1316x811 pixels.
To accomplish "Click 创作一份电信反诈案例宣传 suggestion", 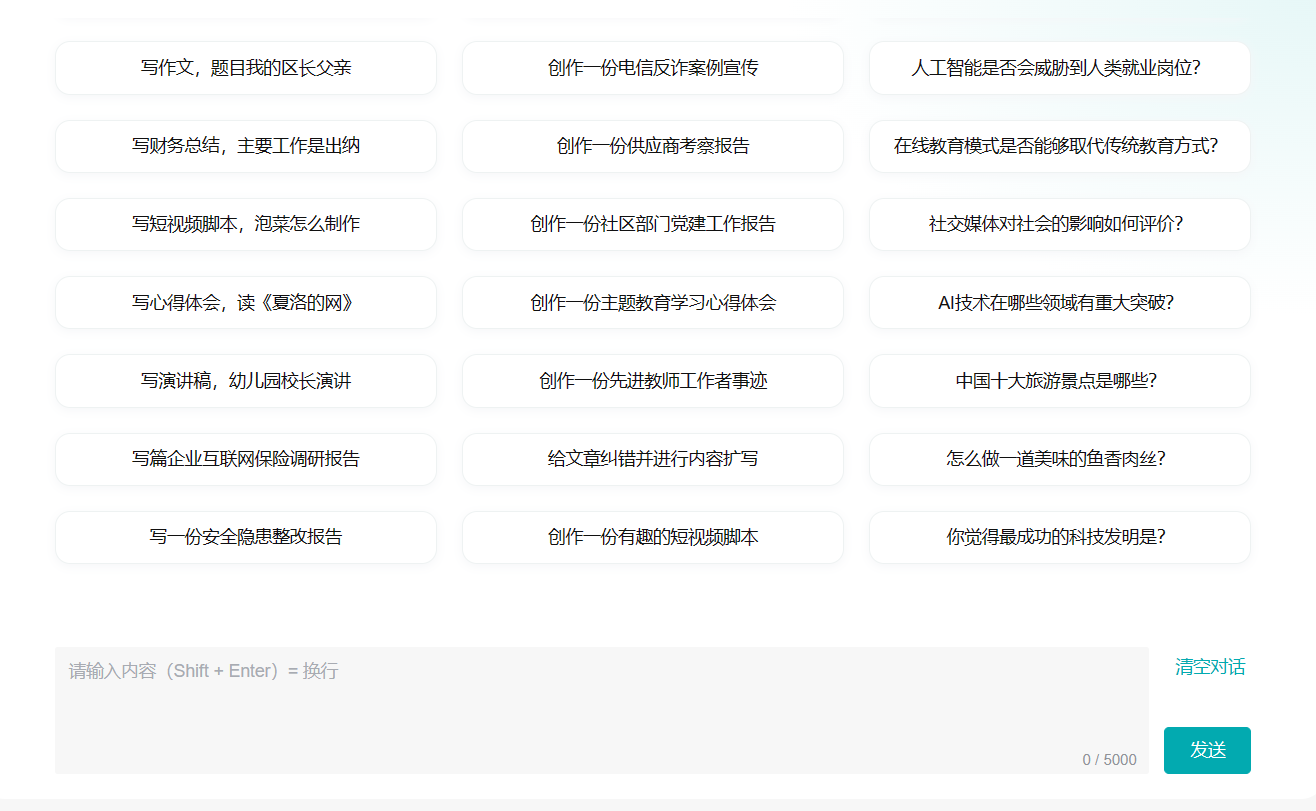I will pos(651,68).
